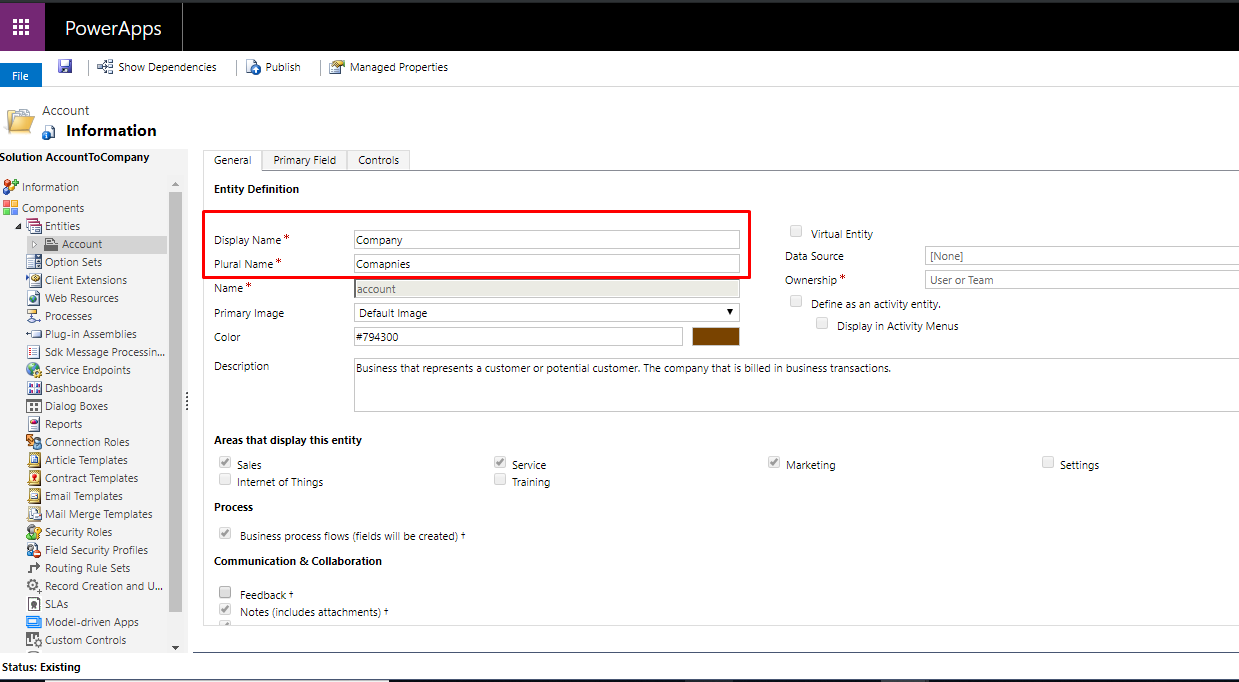Click Show Dependencies button label
Image resolution: width=1239 pixels, height=682 pixels.
pos(167,67)
